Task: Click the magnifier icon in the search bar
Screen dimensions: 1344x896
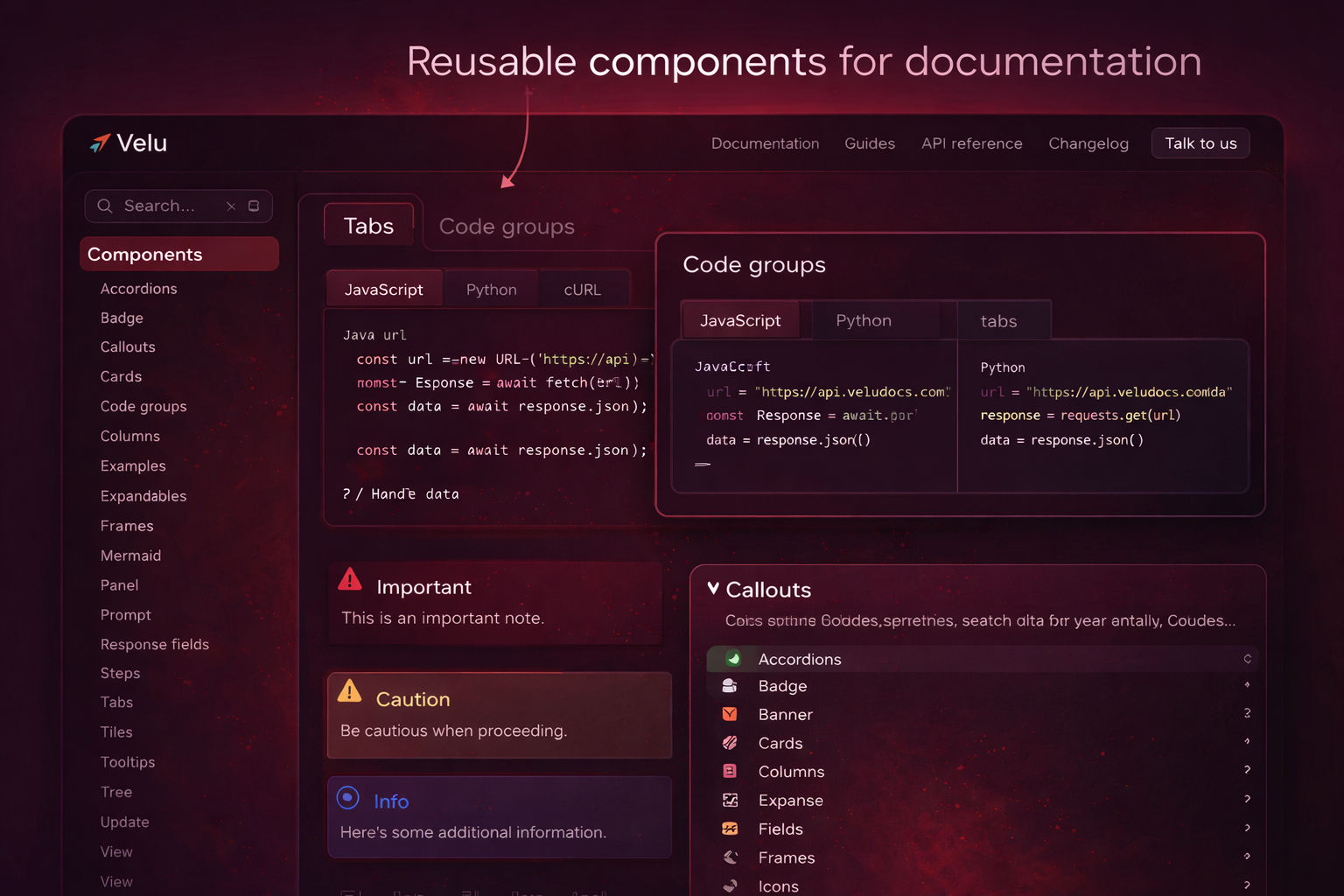Action: tap(105, 206)
